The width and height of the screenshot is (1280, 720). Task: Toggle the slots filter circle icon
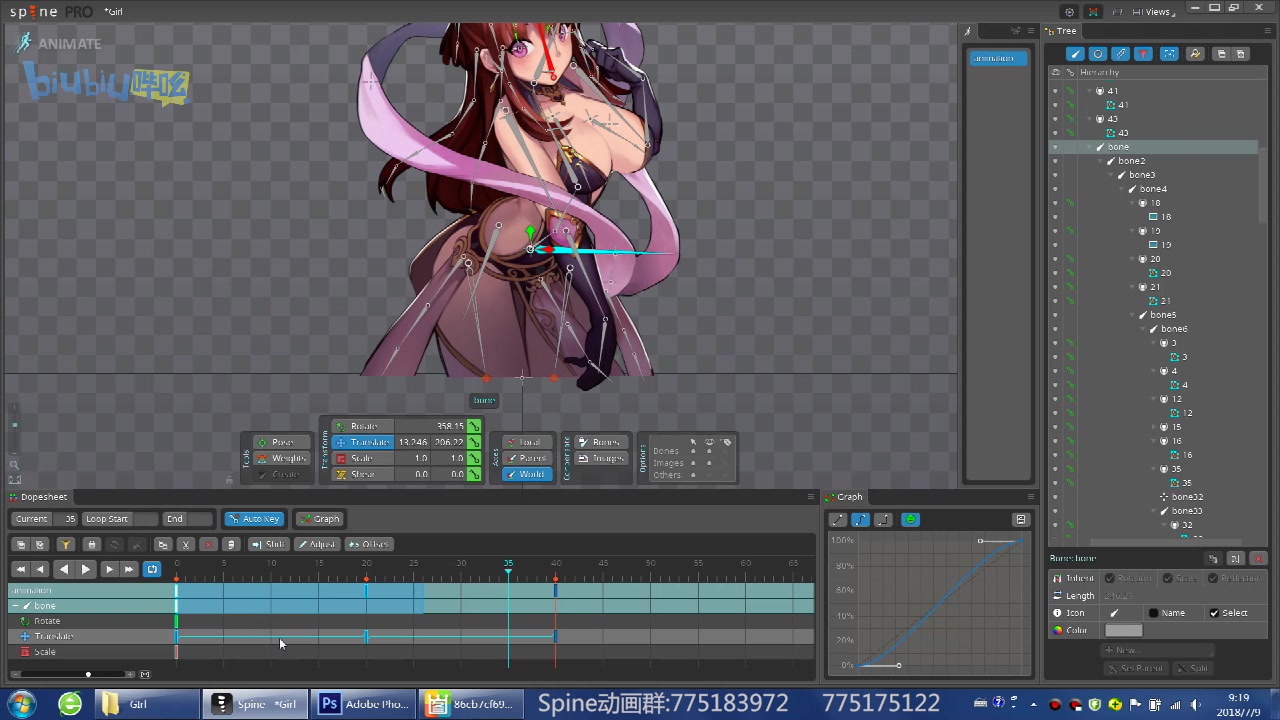[x=1098, y=54]
